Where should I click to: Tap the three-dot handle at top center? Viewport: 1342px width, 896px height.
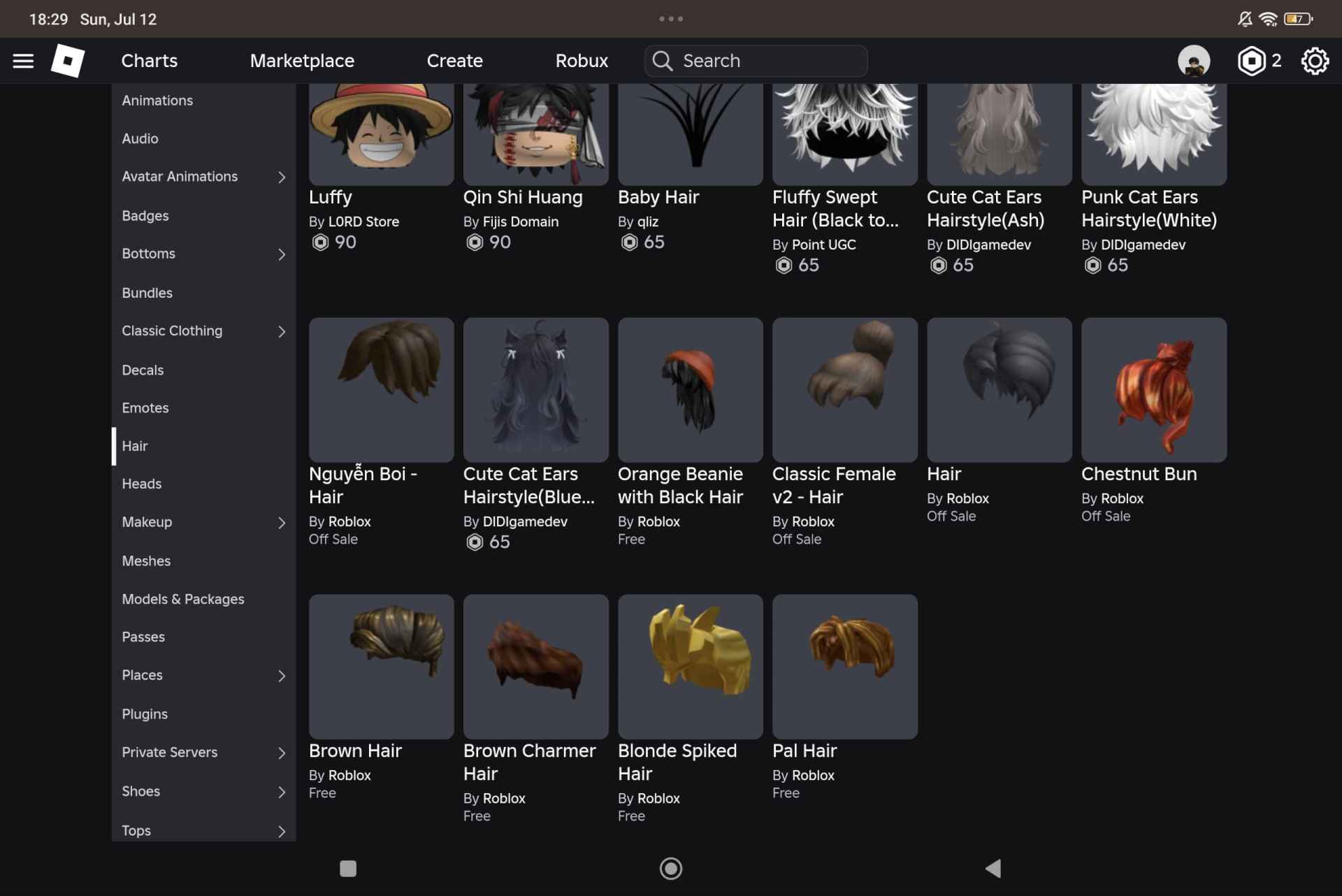coord(671,19)
